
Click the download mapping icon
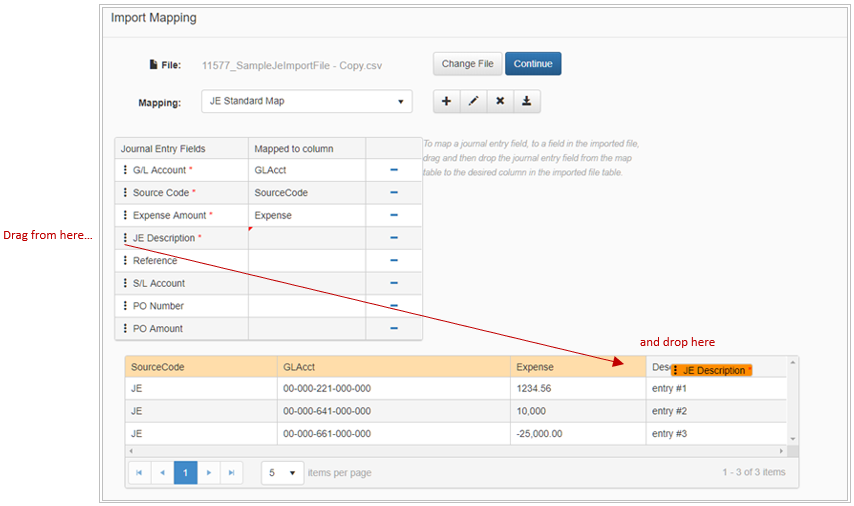tap(527, 101)
